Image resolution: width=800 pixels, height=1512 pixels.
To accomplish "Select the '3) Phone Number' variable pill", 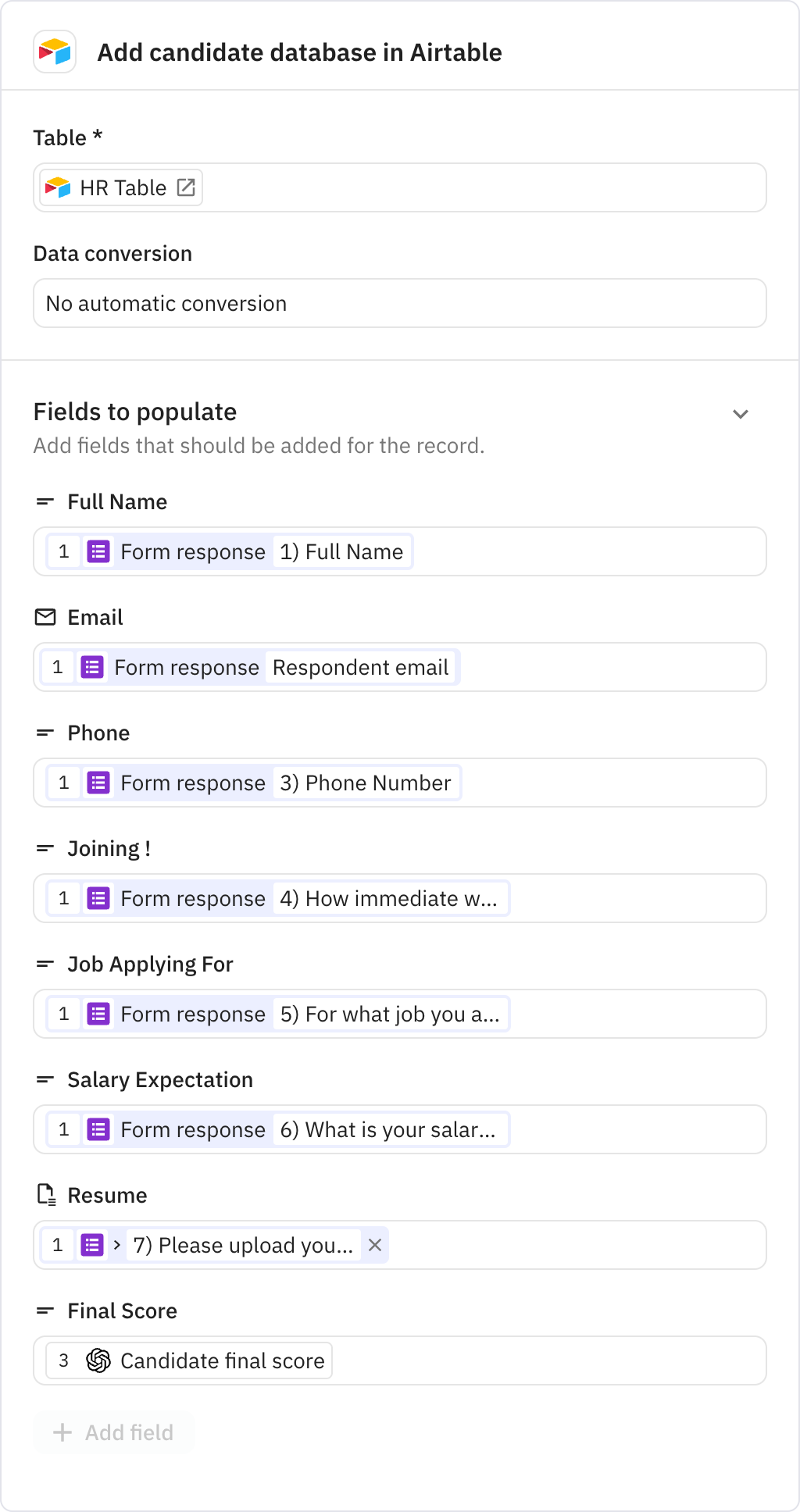I will click(x=254, y=783).
